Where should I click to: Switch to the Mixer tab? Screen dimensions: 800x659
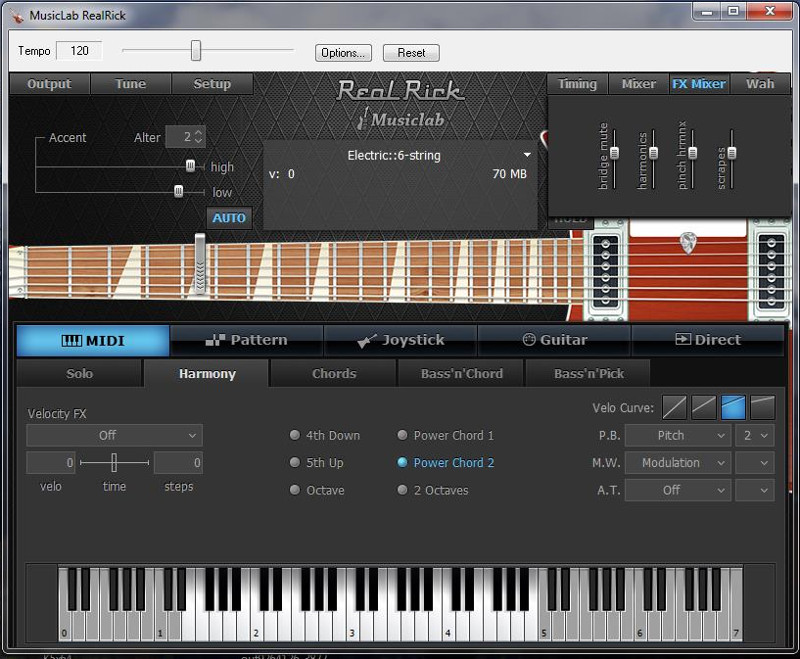639,84
